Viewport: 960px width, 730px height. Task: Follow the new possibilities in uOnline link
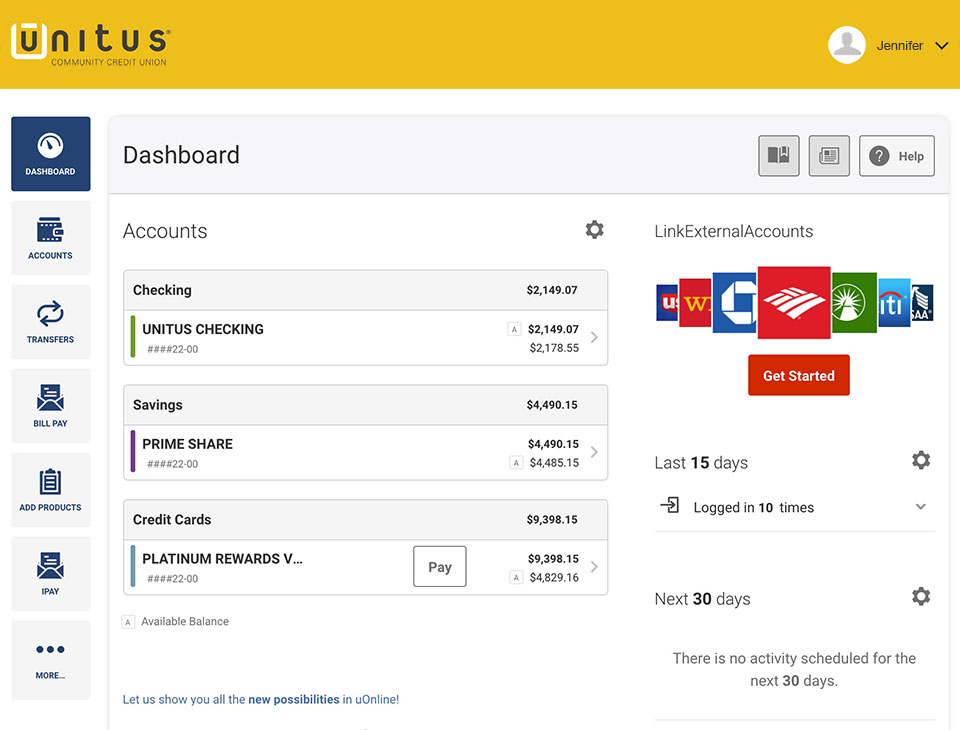click(x=261, y=699)
